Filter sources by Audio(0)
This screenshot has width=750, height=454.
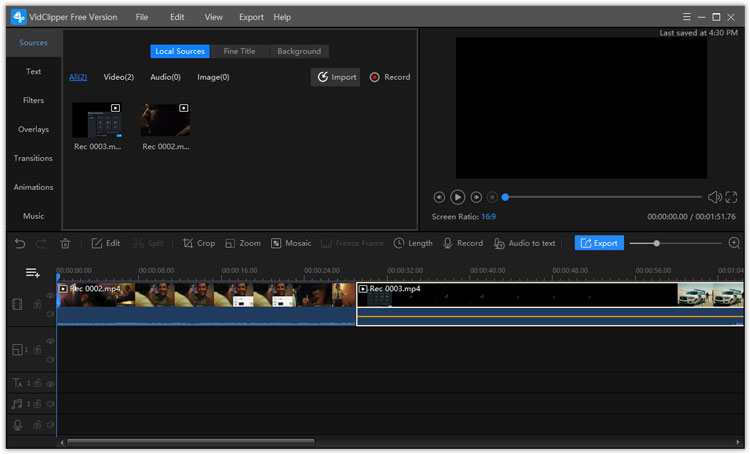(165, 77)
